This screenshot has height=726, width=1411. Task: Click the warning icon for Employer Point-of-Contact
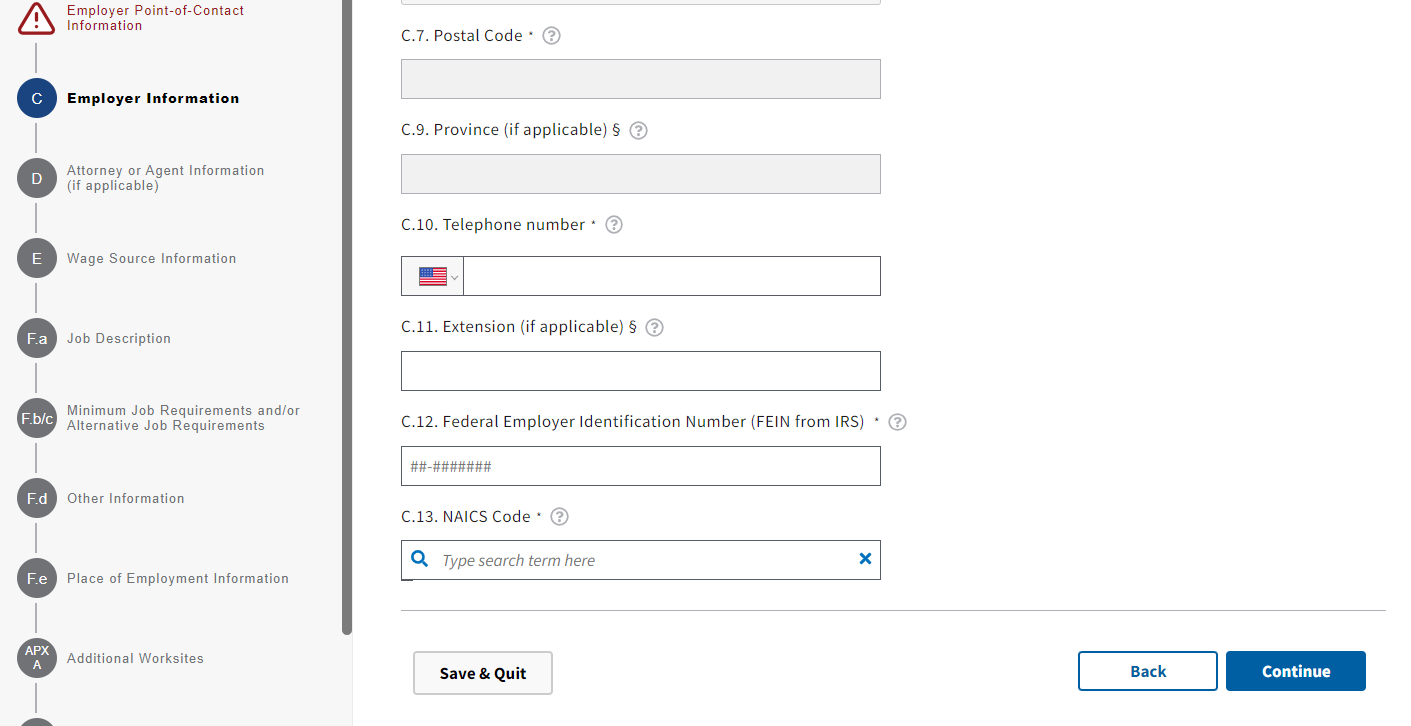tap(37, 18)
